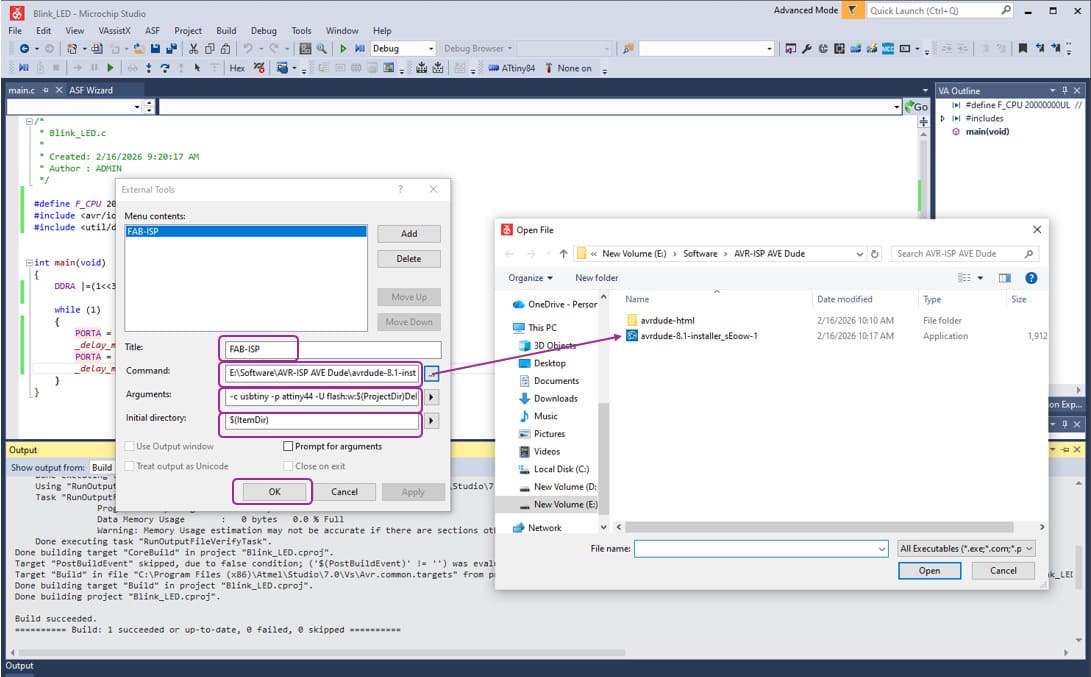Select FAB-ISP in Menu contents list
This screenshot has width=1091, height=677.
[246, 232]
